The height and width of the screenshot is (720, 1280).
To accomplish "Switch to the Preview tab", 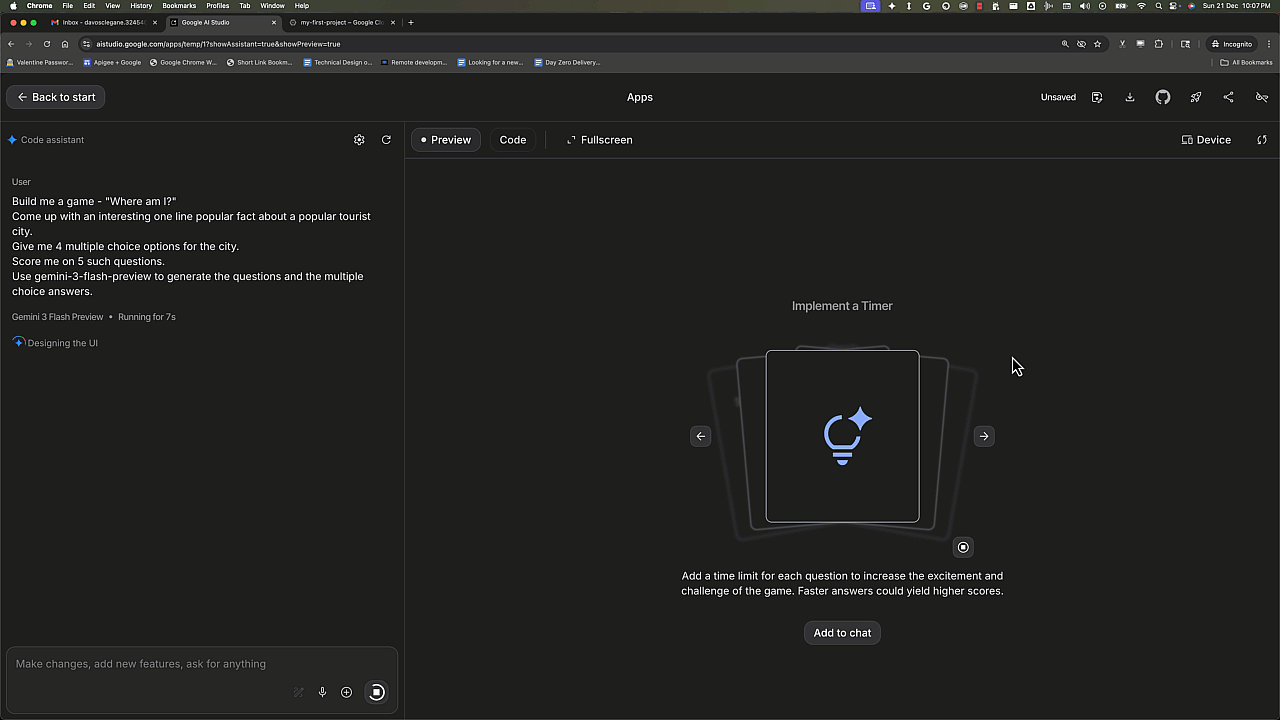I will pyautogui.click(x=446, y=140).
